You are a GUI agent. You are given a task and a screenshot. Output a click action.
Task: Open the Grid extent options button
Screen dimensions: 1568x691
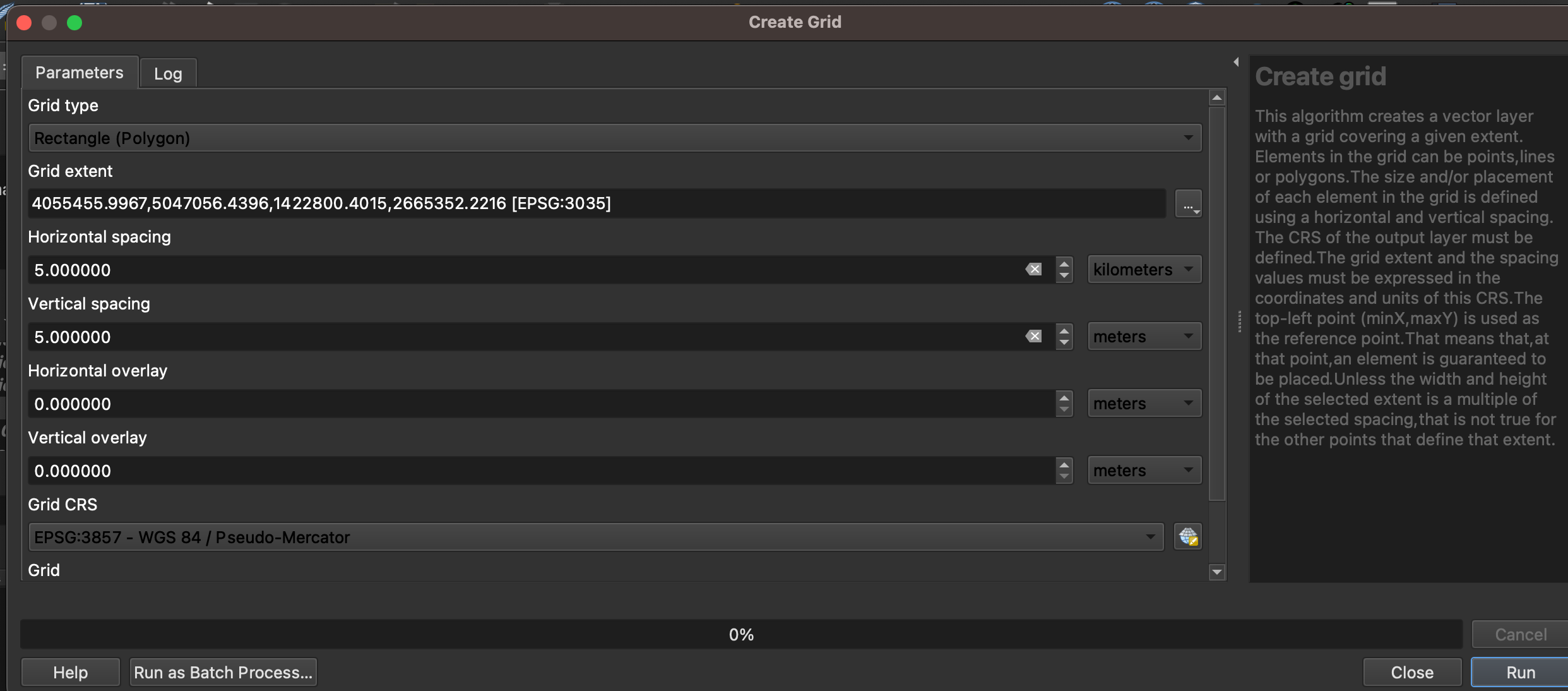(x=1188, y=203)
